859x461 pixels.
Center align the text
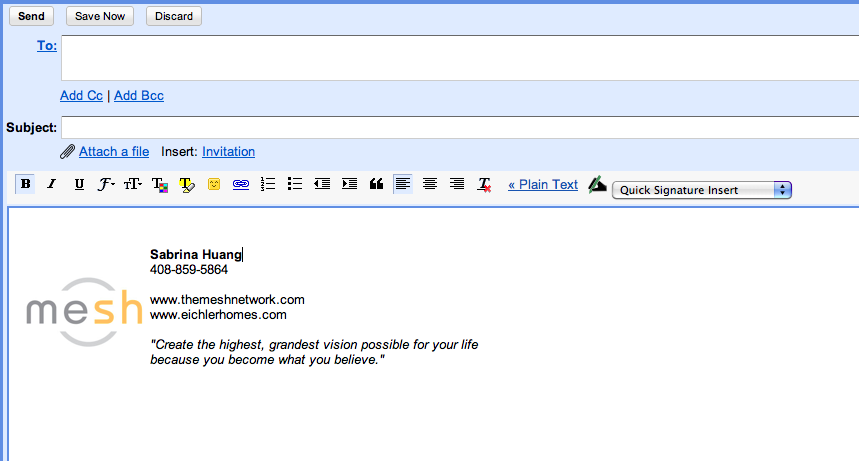(430, 184)
